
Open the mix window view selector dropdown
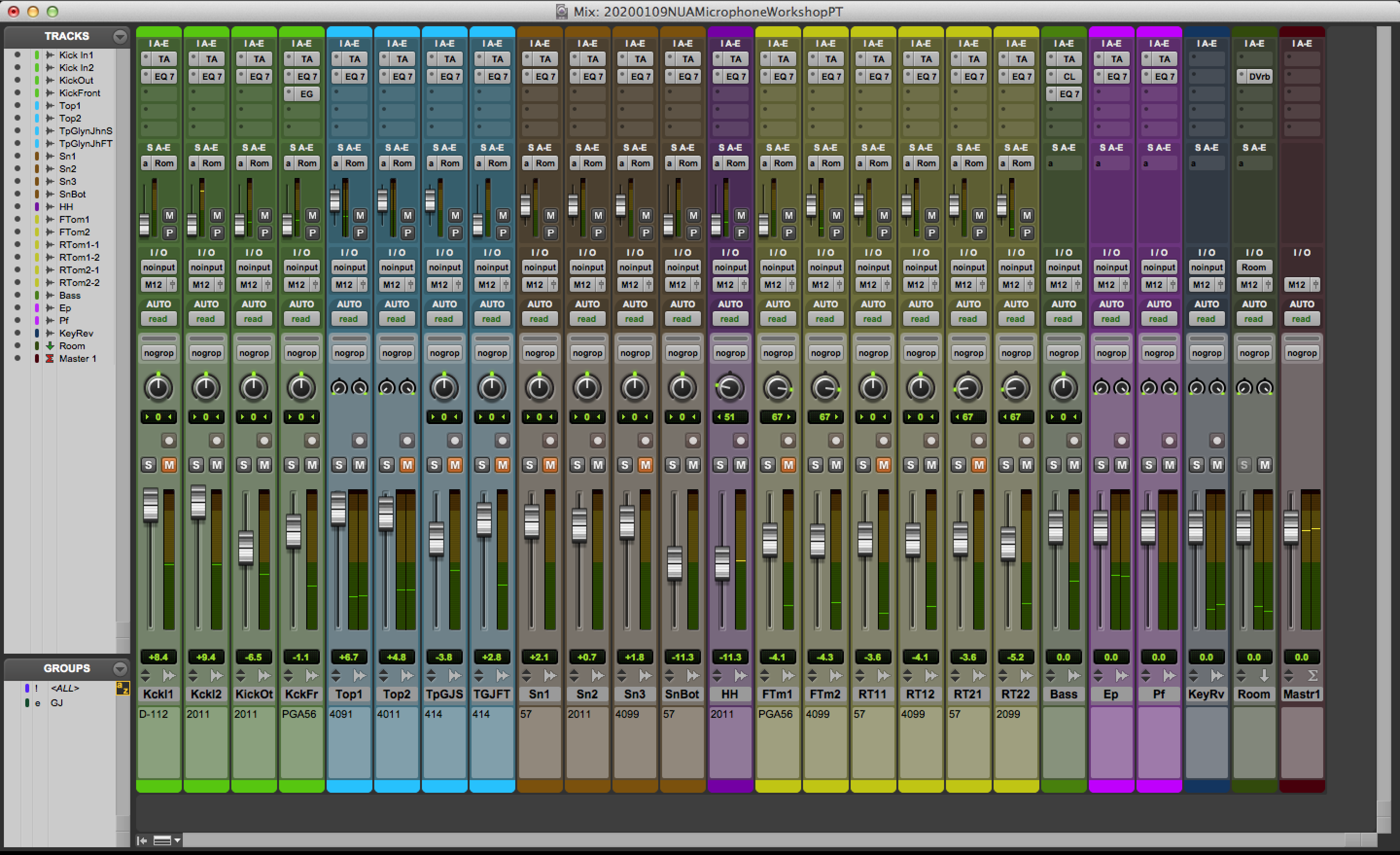(167, 840)
